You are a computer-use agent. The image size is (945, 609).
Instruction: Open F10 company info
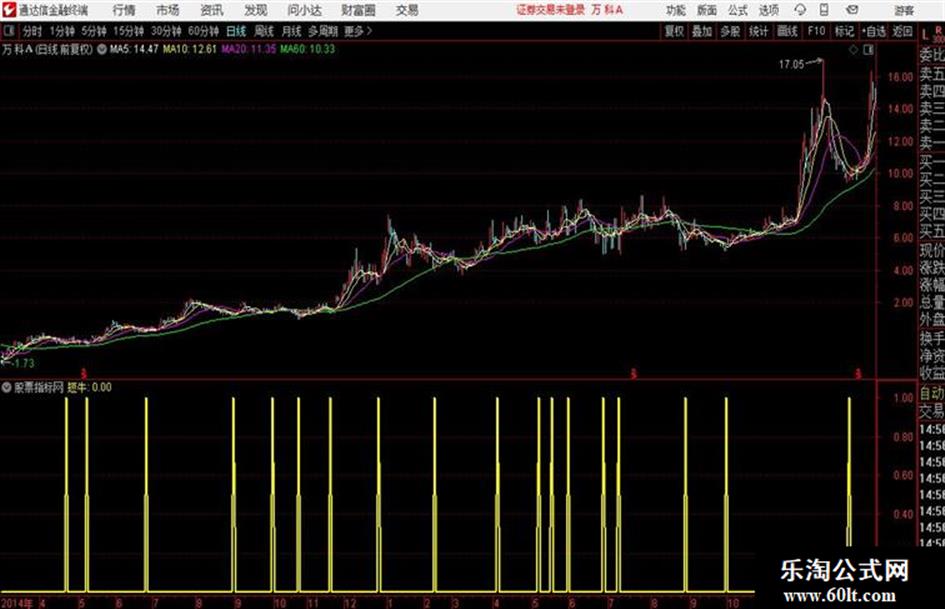click(817, 31)
